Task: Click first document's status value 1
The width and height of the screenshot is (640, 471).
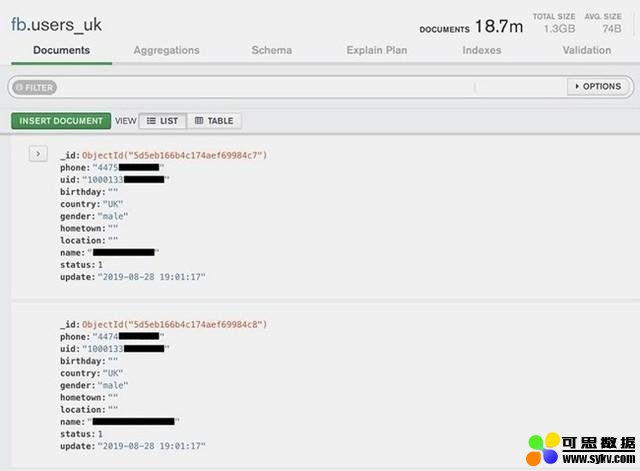Action: tap(100, 265)
